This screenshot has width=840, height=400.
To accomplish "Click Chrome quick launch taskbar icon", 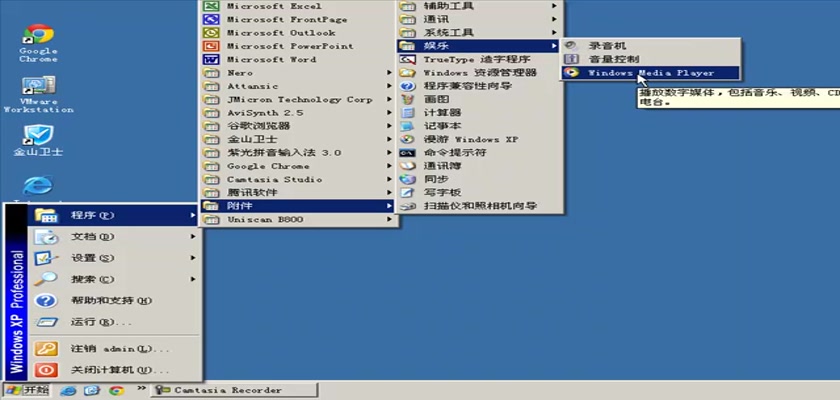I will [x=117, y=390].
